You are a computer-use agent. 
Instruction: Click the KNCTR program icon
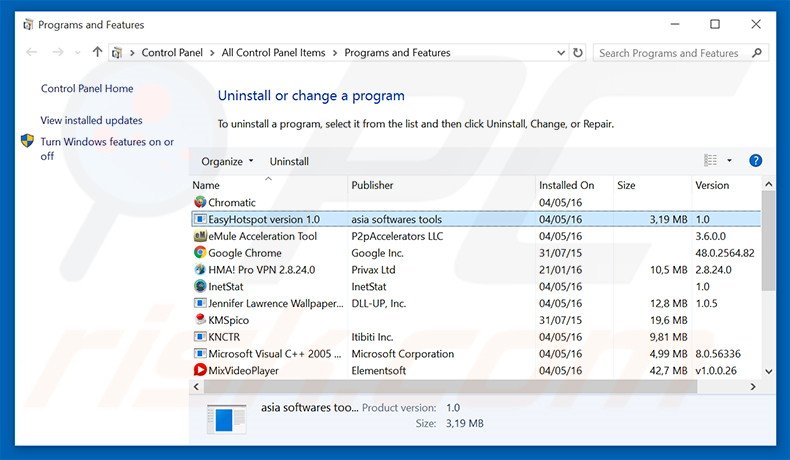click(x=200, y=337)
